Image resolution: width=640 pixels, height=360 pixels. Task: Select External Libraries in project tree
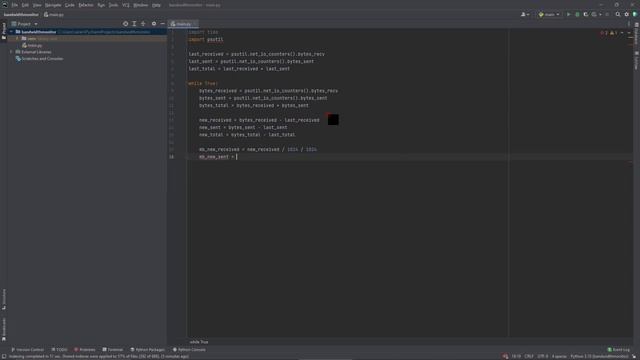[x=33, y=52]
